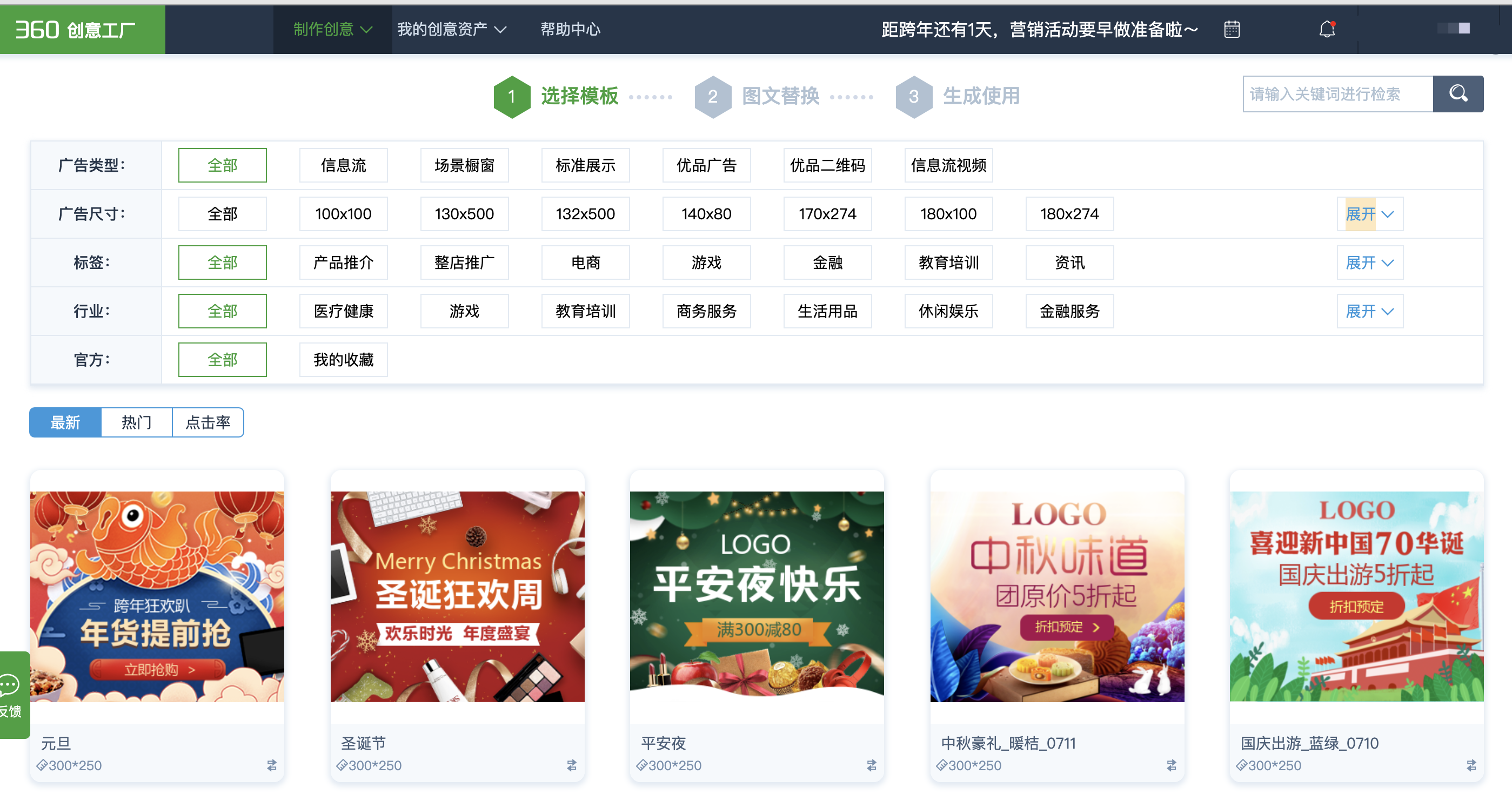Image resolution: width=1512 pixels, height=794 pixels.
Task: Click the search magnifier button
Action: coord(1458,94)
